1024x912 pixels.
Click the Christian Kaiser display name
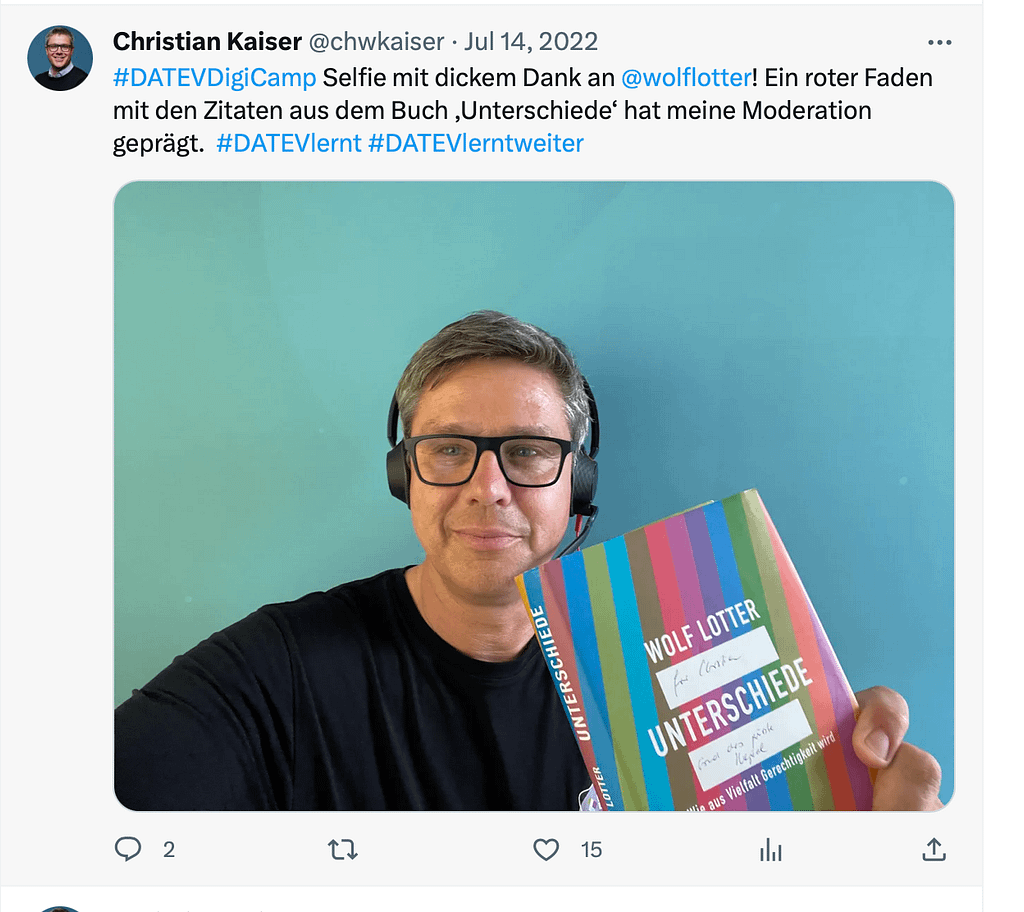207,42
